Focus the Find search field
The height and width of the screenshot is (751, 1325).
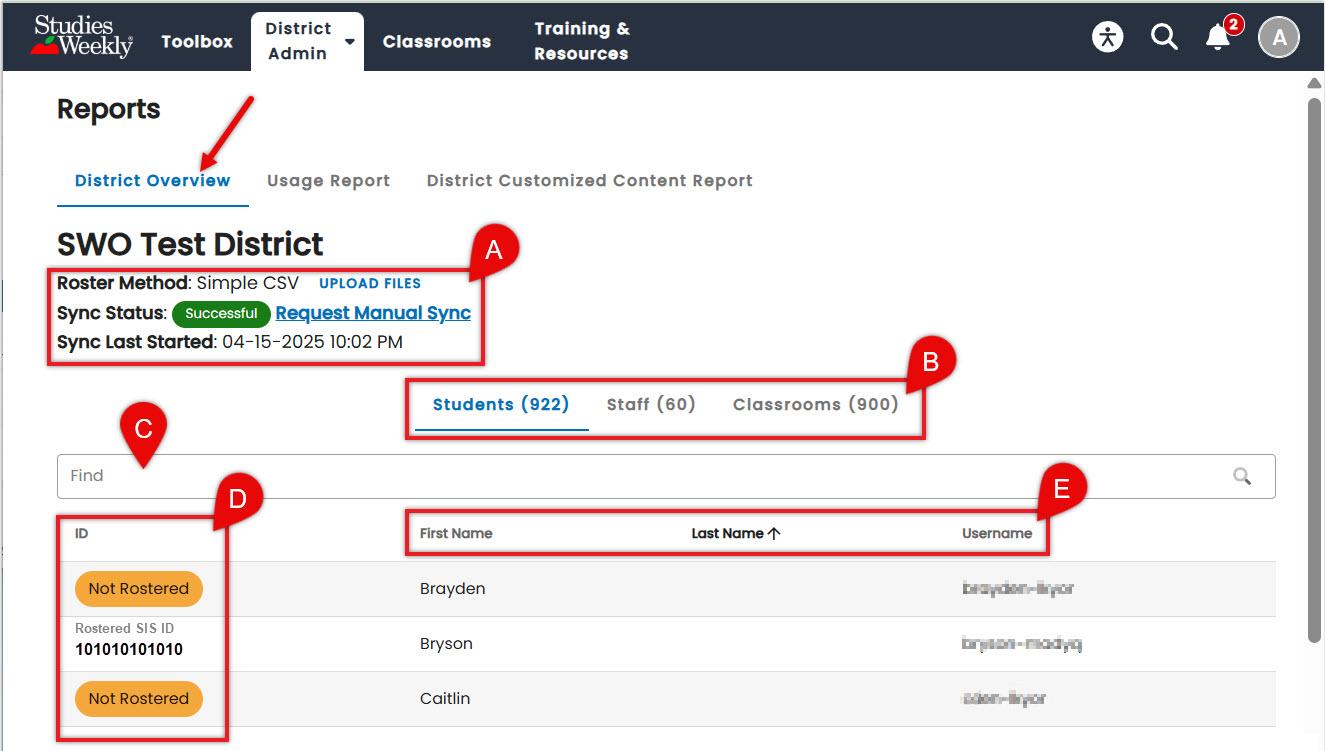pos(666,476)
